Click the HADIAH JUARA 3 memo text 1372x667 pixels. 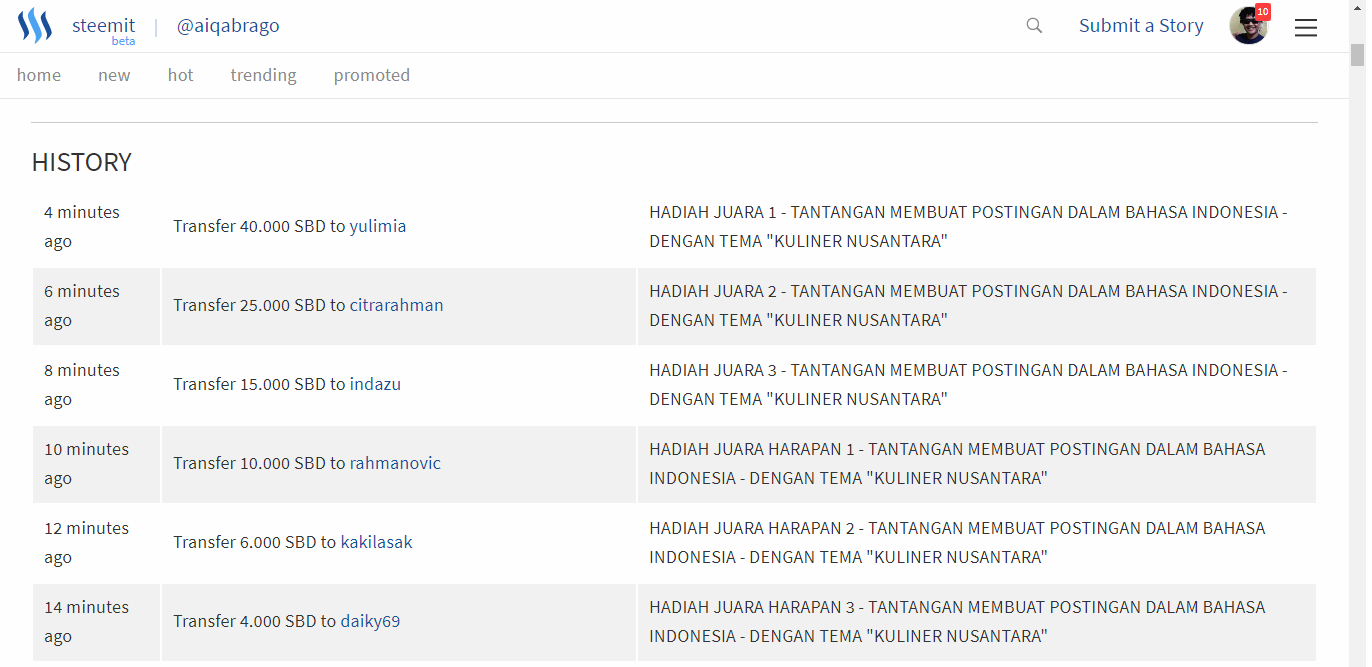968,384
